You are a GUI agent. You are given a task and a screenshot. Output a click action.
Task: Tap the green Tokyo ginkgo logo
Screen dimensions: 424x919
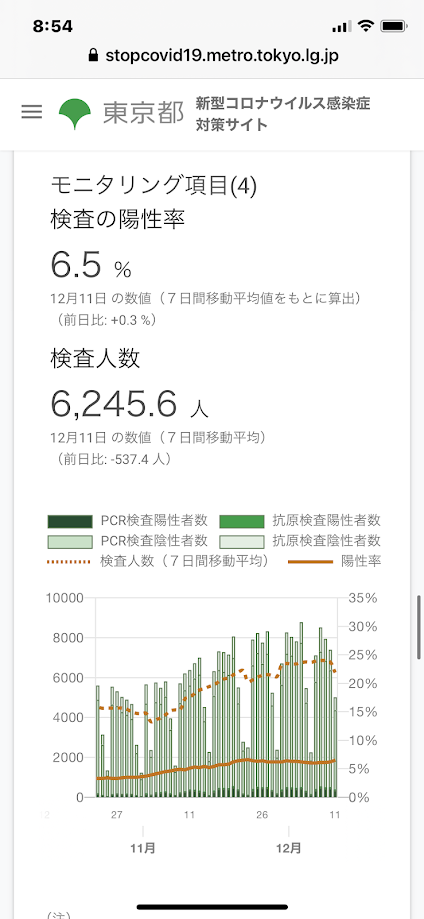[x=75, y=113]
